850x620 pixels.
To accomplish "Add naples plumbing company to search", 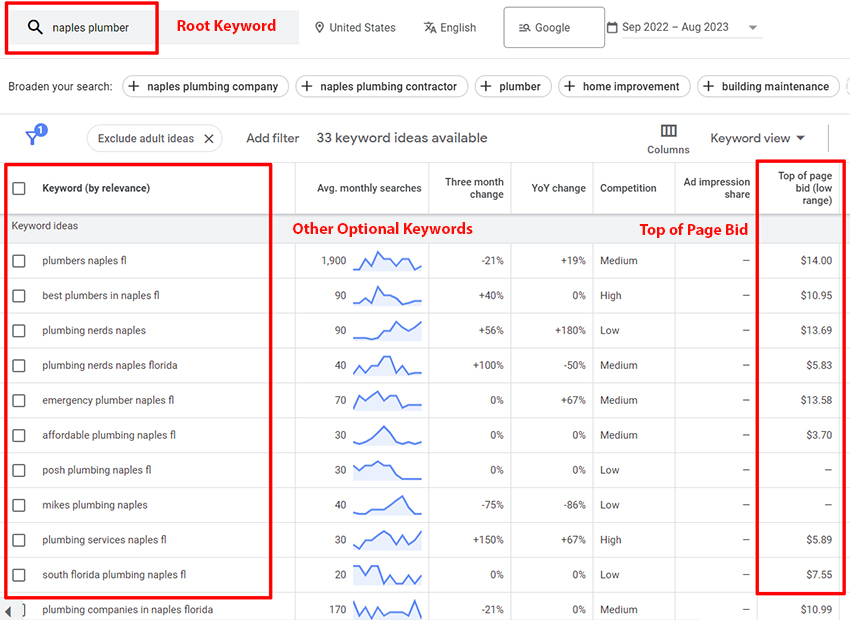I will 205,86.
